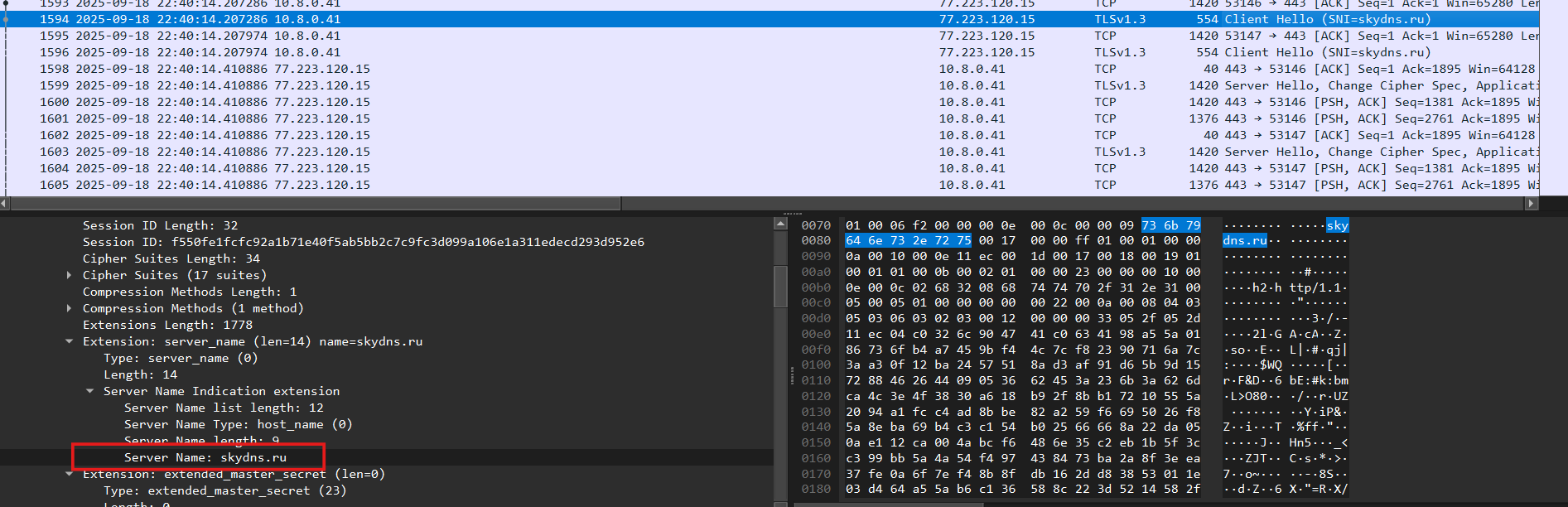Click packet list horizontal scroll-right arrow
This screenshot has height=507, width=1568.
pyautogui.click(x=1531, y=203)
